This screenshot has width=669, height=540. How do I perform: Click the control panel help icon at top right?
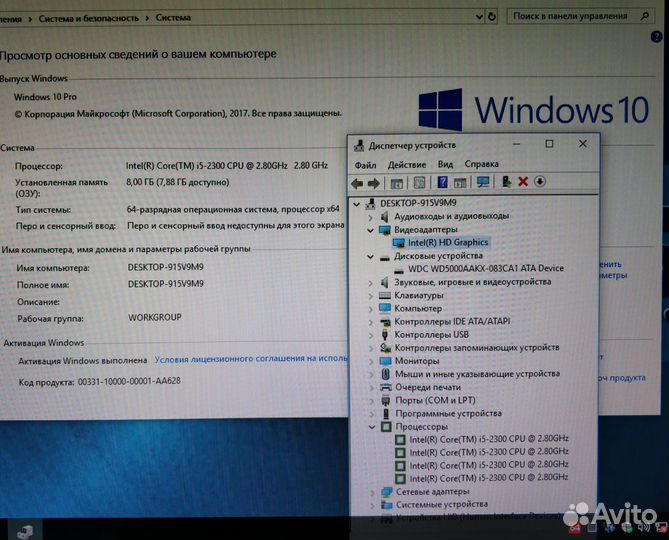[x=656, y=37]
